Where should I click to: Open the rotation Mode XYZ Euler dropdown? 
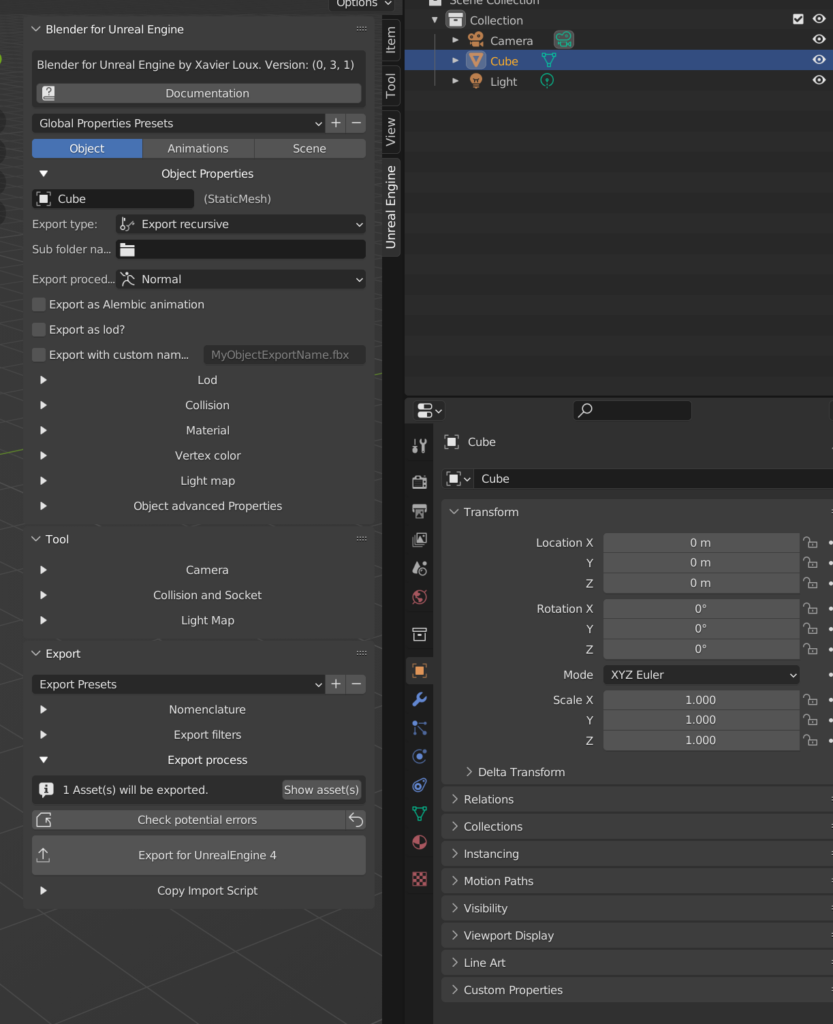(x=701, y=675)
